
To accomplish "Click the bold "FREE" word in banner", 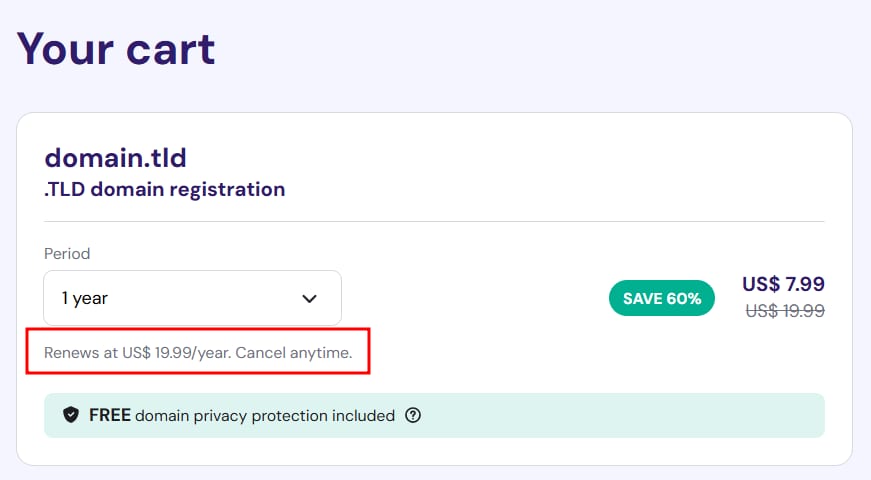I will [110, 415].
